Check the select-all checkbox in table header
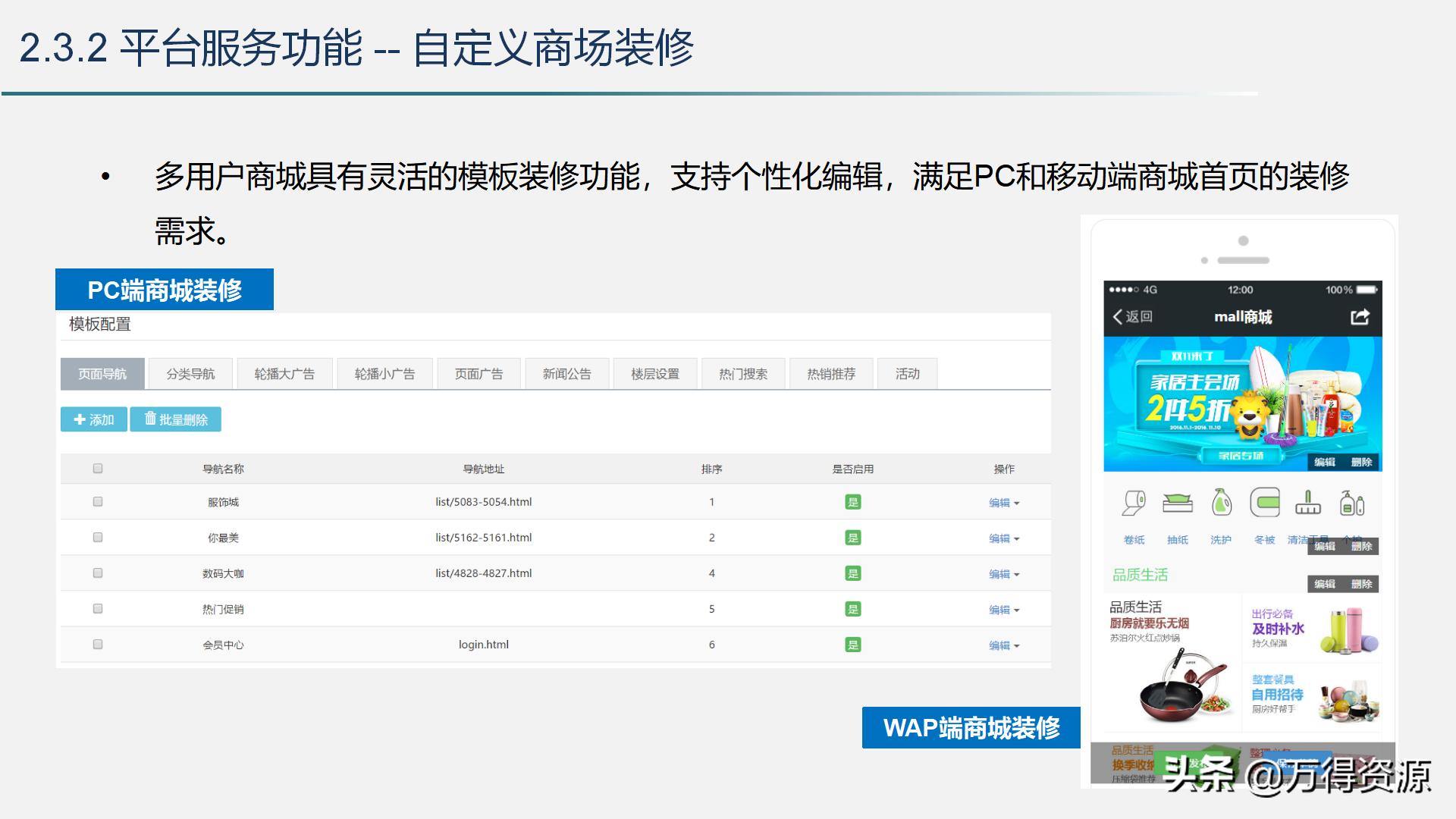Viewport: 1456px width, 819px height. click(98, 469)
